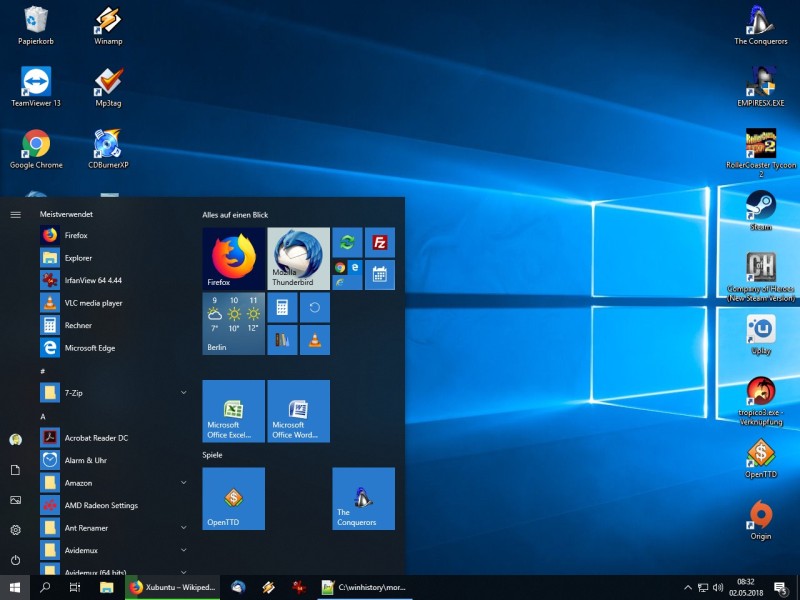Click the green sync arrows tile
The height and width of the screenshot is (600, 800).
[347, 242]
